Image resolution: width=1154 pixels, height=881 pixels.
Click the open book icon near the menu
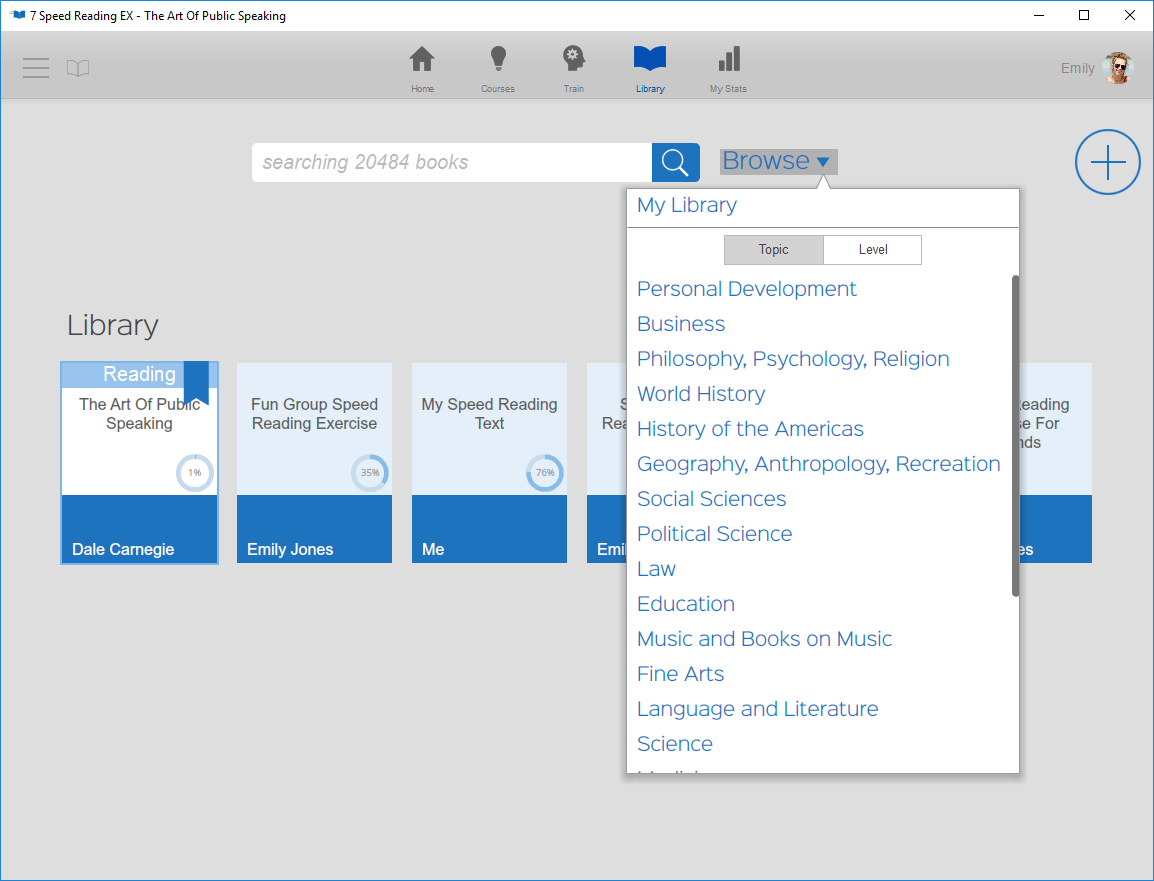[x=78, y=68]
